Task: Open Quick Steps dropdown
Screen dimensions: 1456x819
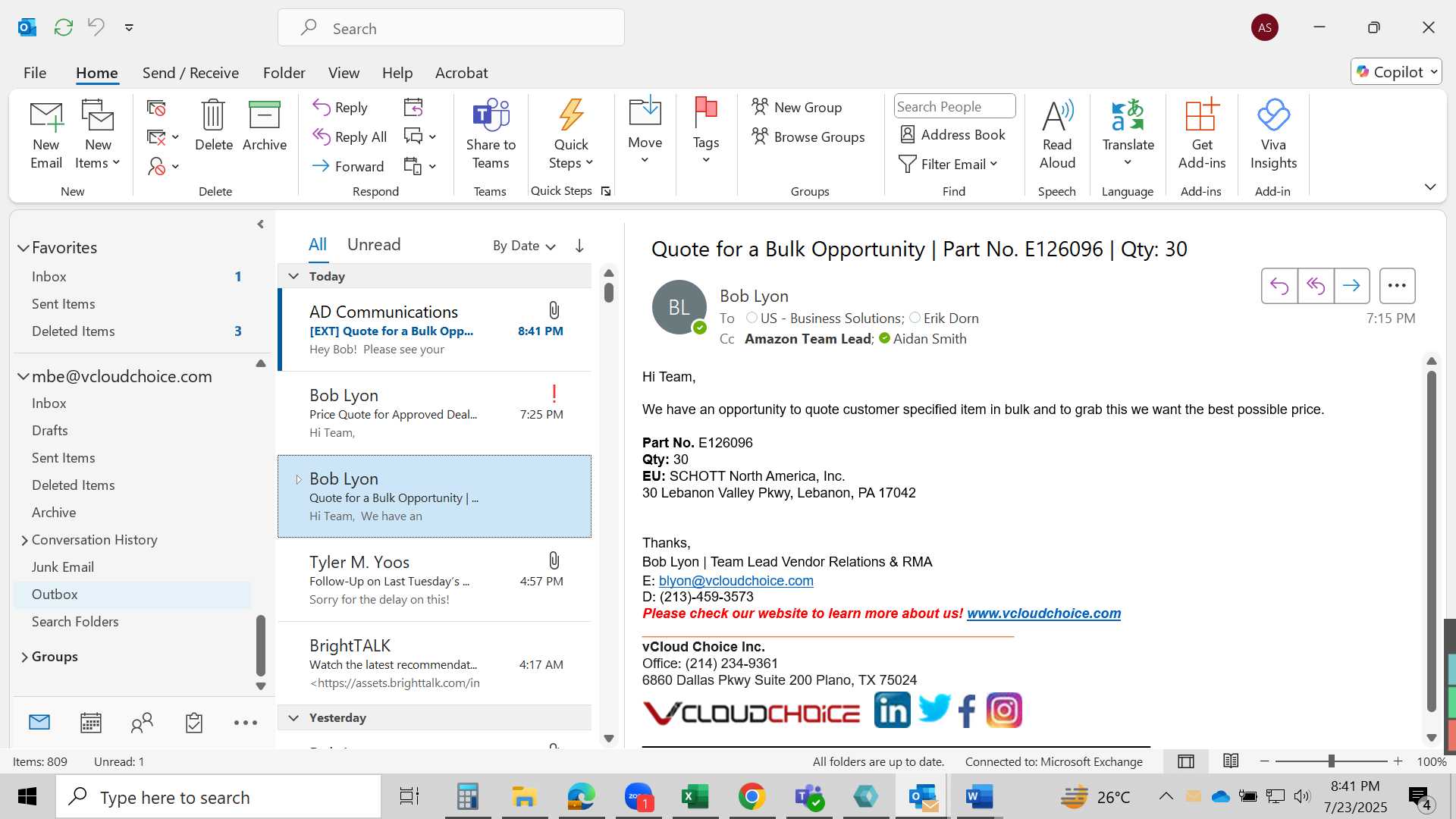Action: (x=571, y=135)
